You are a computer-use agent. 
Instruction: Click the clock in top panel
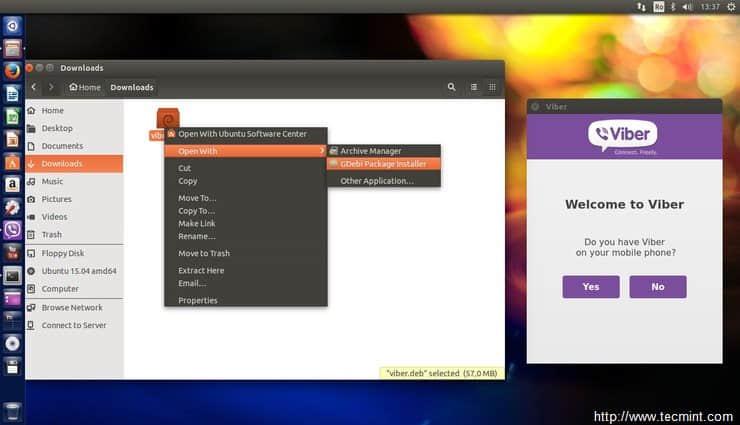click(710, 6)
